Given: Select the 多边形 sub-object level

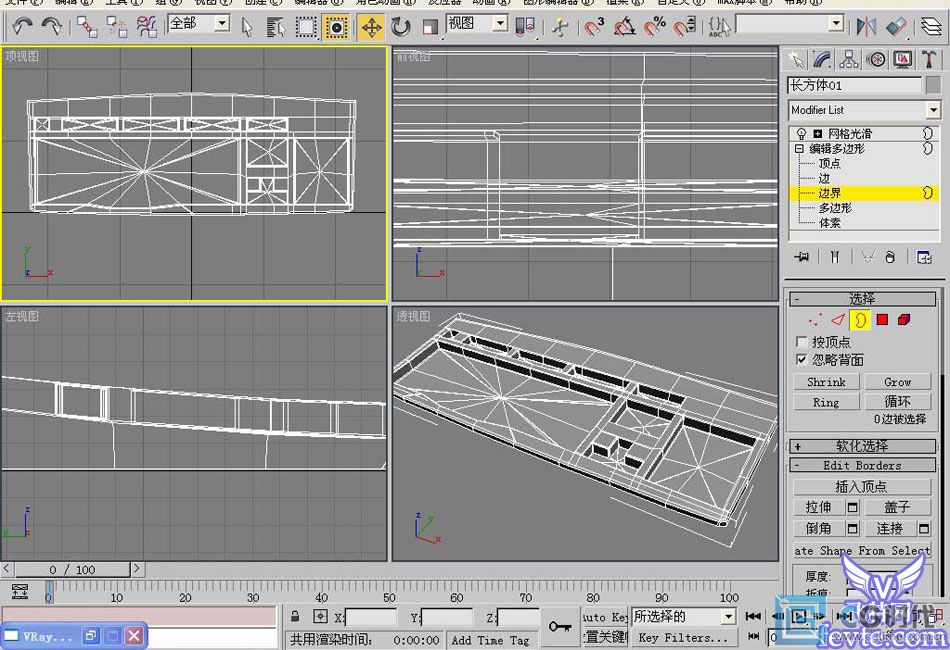Looking at the screenshot, I should coord(835,208).
